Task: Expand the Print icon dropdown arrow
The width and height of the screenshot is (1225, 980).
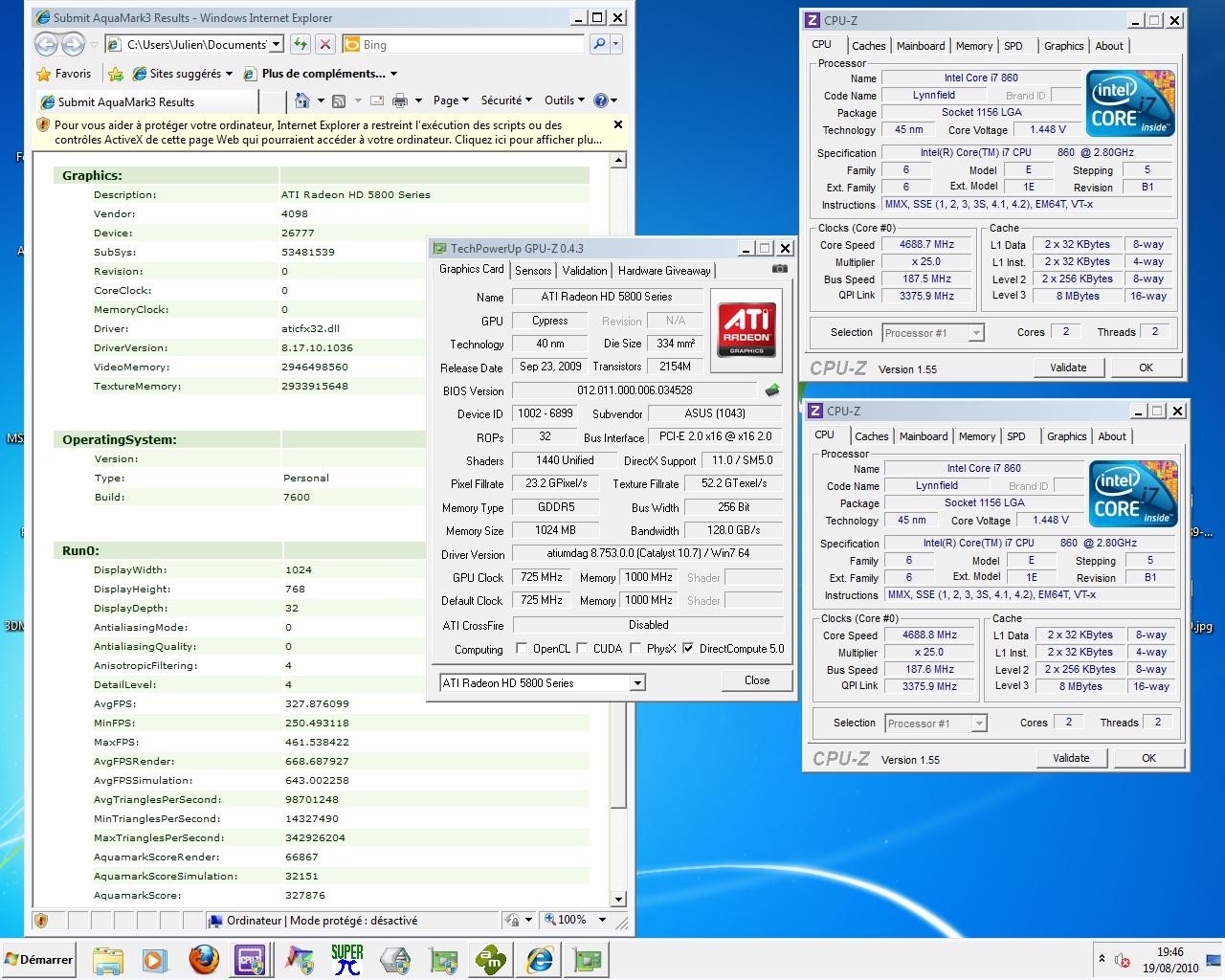Action: 418,100
